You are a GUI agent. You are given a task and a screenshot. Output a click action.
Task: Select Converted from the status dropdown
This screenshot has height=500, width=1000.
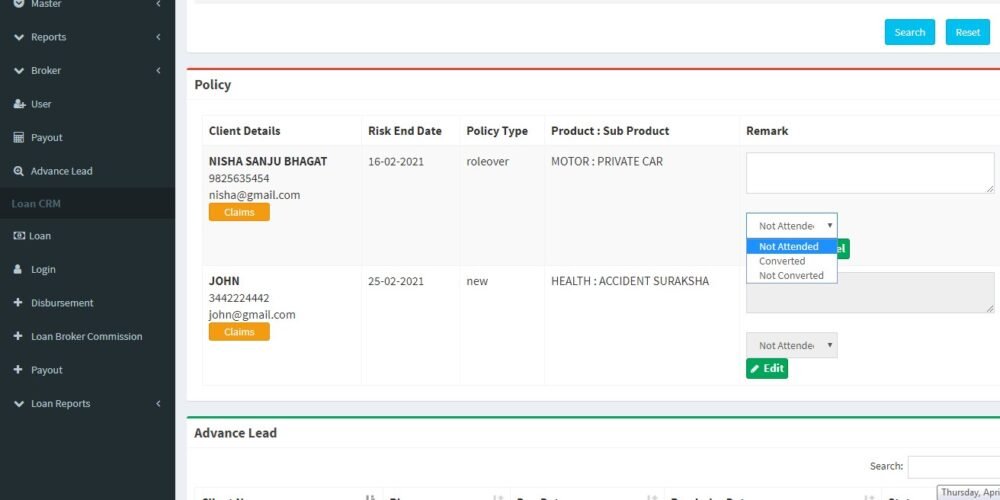coord(782,261)
